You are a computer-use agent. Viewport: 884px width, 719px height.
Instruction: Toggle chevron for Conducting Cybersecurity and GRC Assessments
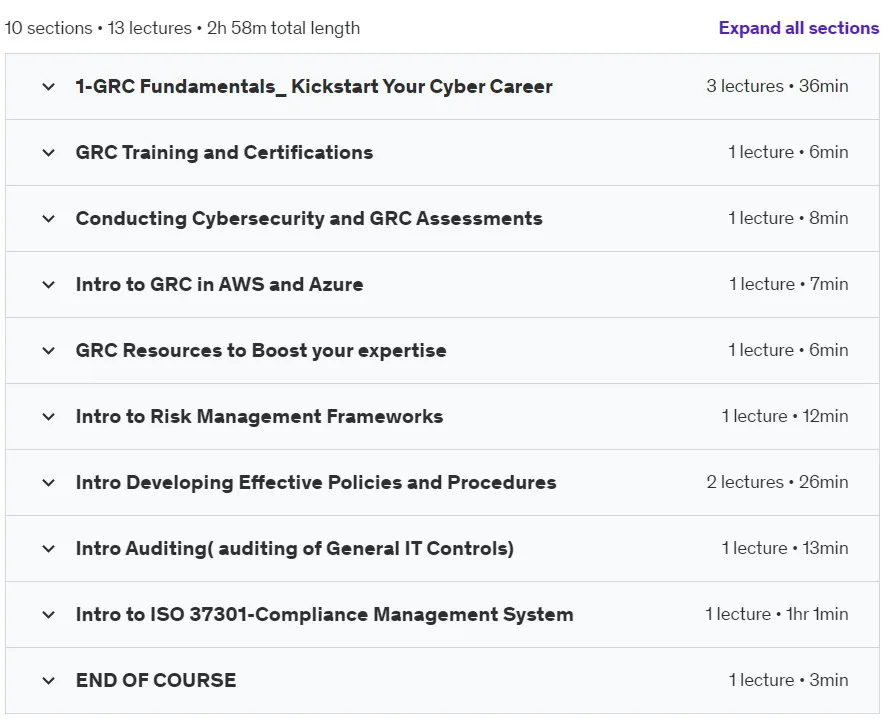(48, 219)
